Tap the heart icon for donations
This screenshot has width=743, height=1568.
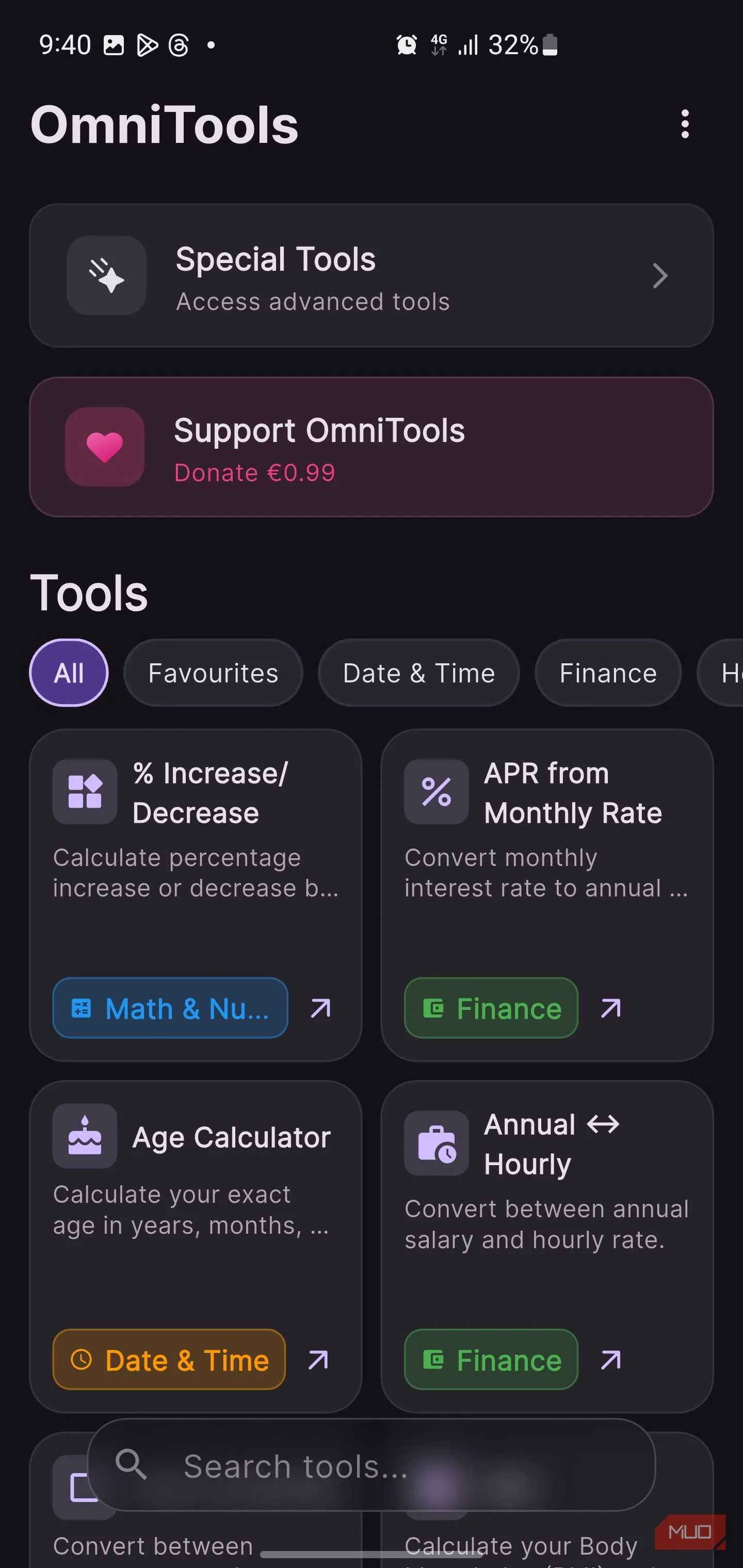tap(104, 447)
